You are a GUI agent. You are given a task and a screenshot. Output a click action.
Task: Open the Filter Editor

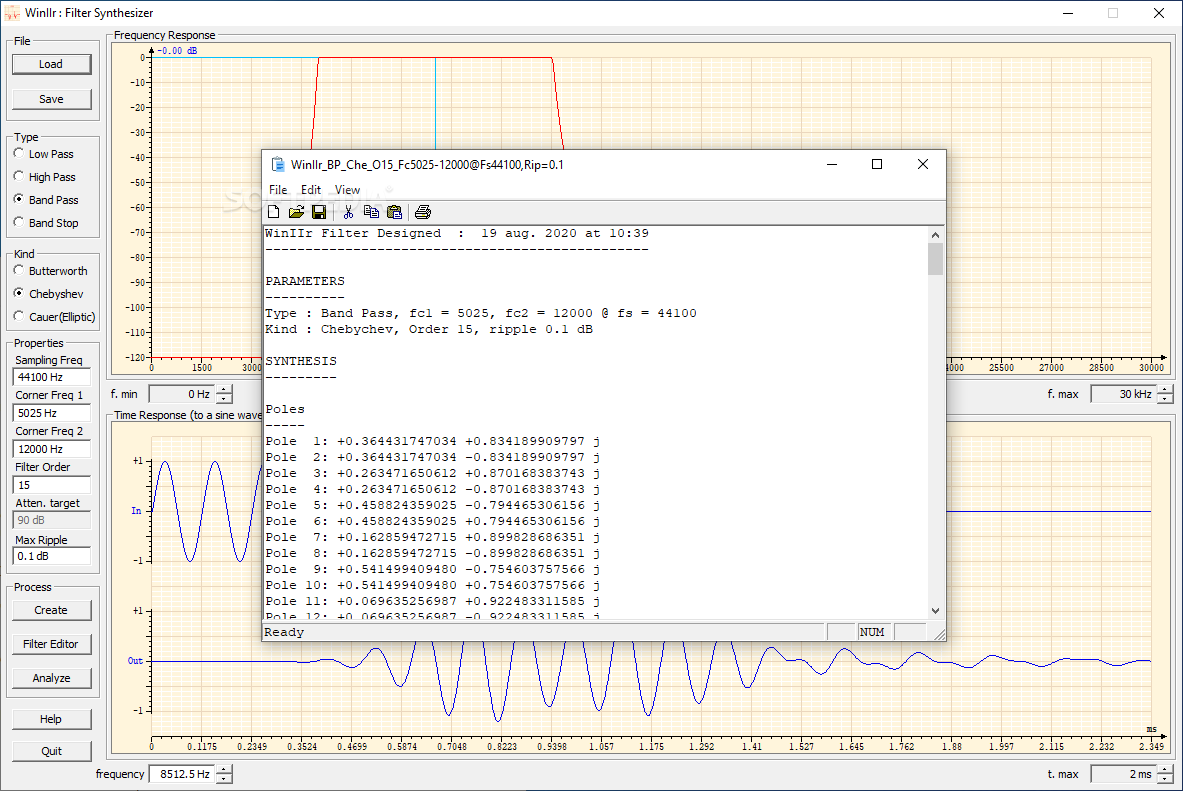[x=51, y=644]
